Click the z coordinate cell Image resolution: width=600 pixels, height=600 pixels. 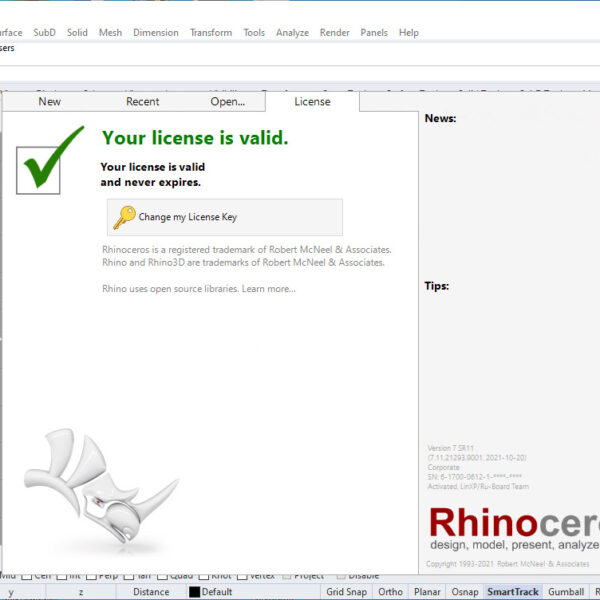click(x=81, y=592)
